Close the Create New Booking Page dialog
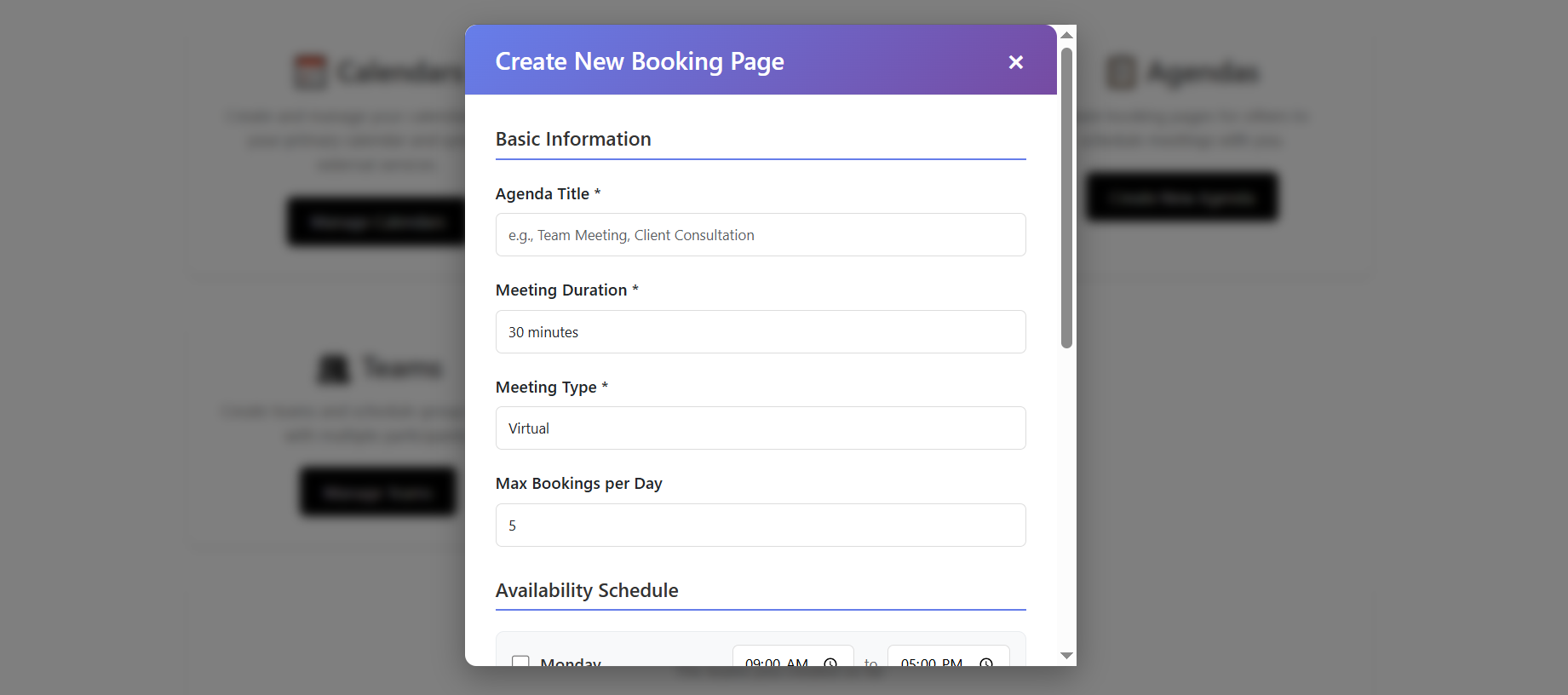 (x=1015, y=62)
